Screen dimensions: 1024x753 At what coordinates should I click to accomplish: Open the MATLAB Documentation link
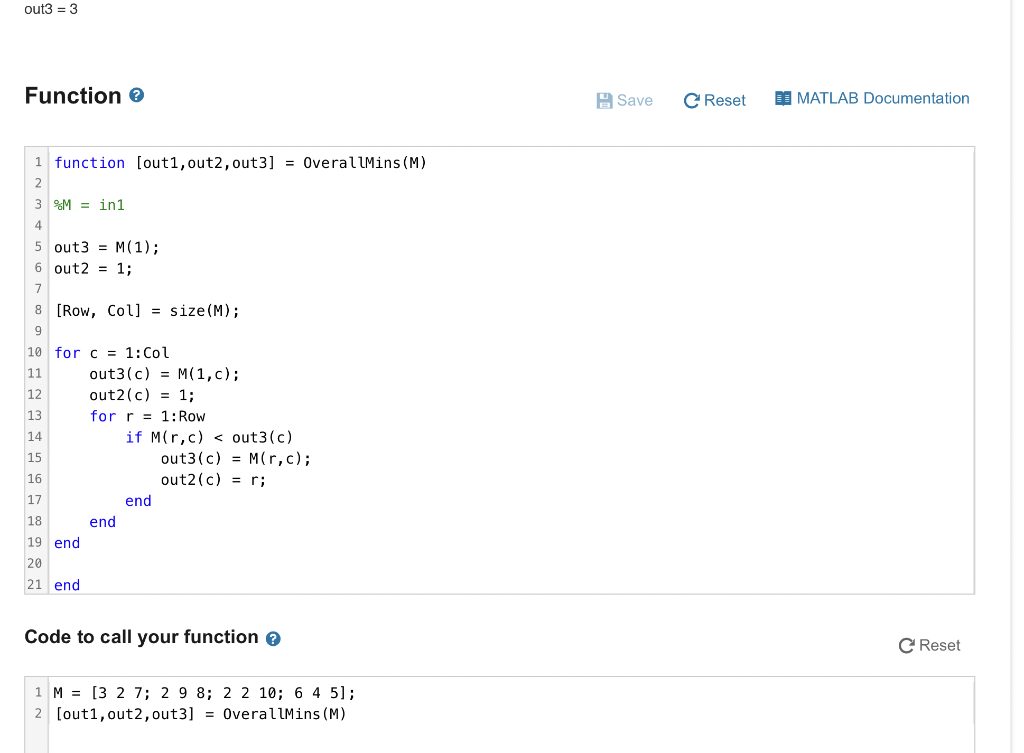pos(872,99)
